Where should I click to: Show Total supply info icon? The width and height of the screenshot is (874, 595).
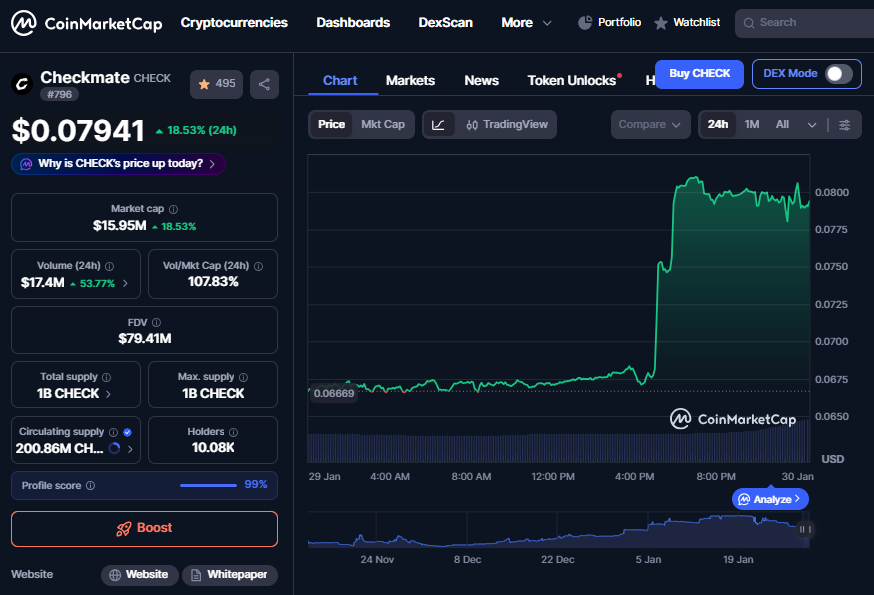(106, 377)
